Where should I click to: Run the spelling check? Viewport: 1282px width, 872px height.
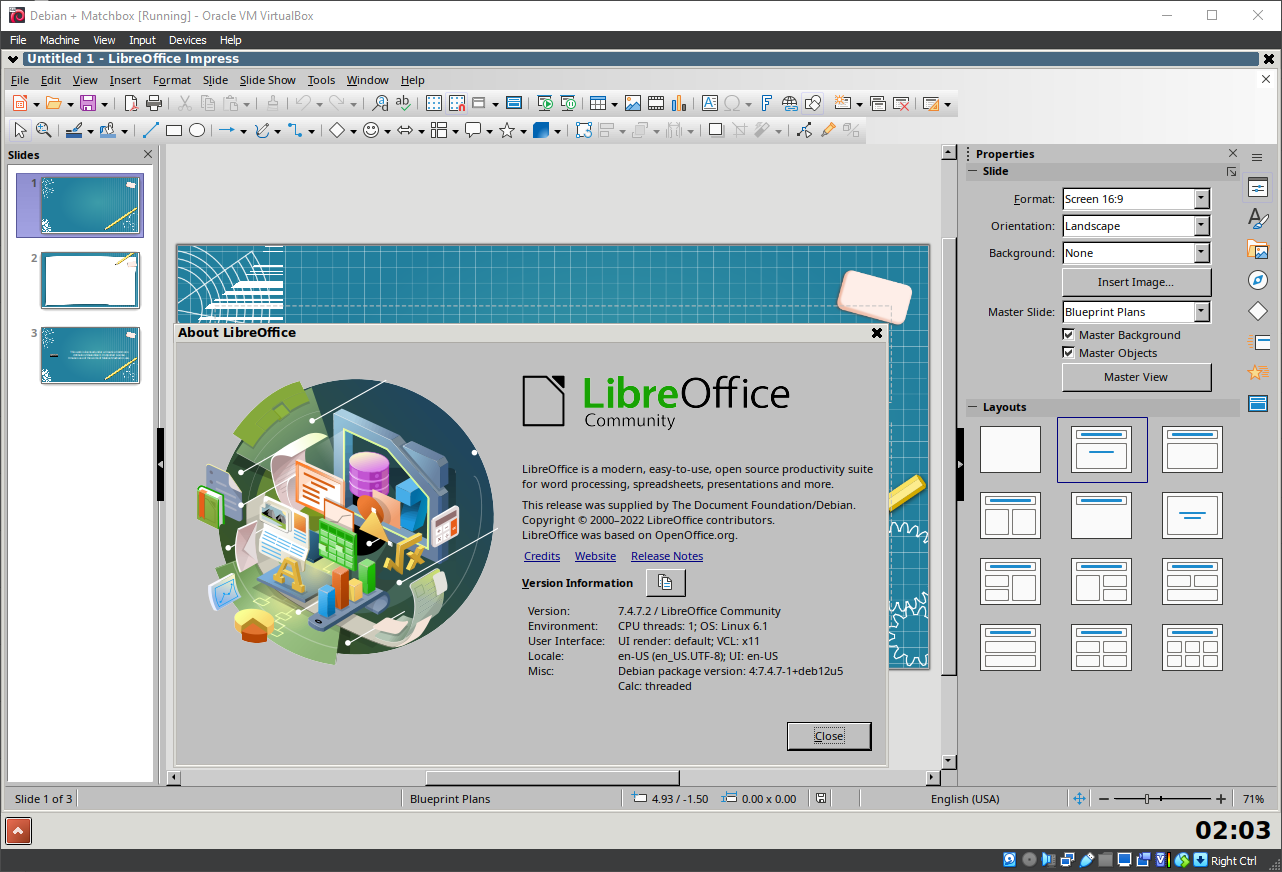coord(403,103)
